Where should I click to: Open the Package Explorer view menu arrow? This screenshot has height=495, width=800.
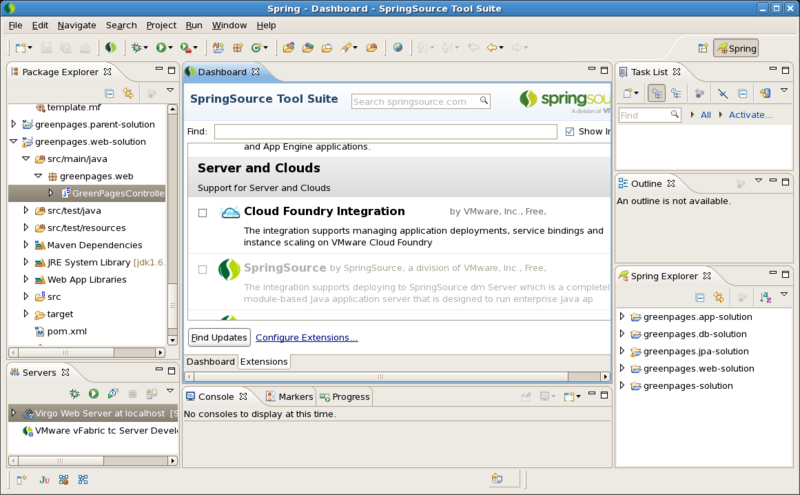[170, 91]
